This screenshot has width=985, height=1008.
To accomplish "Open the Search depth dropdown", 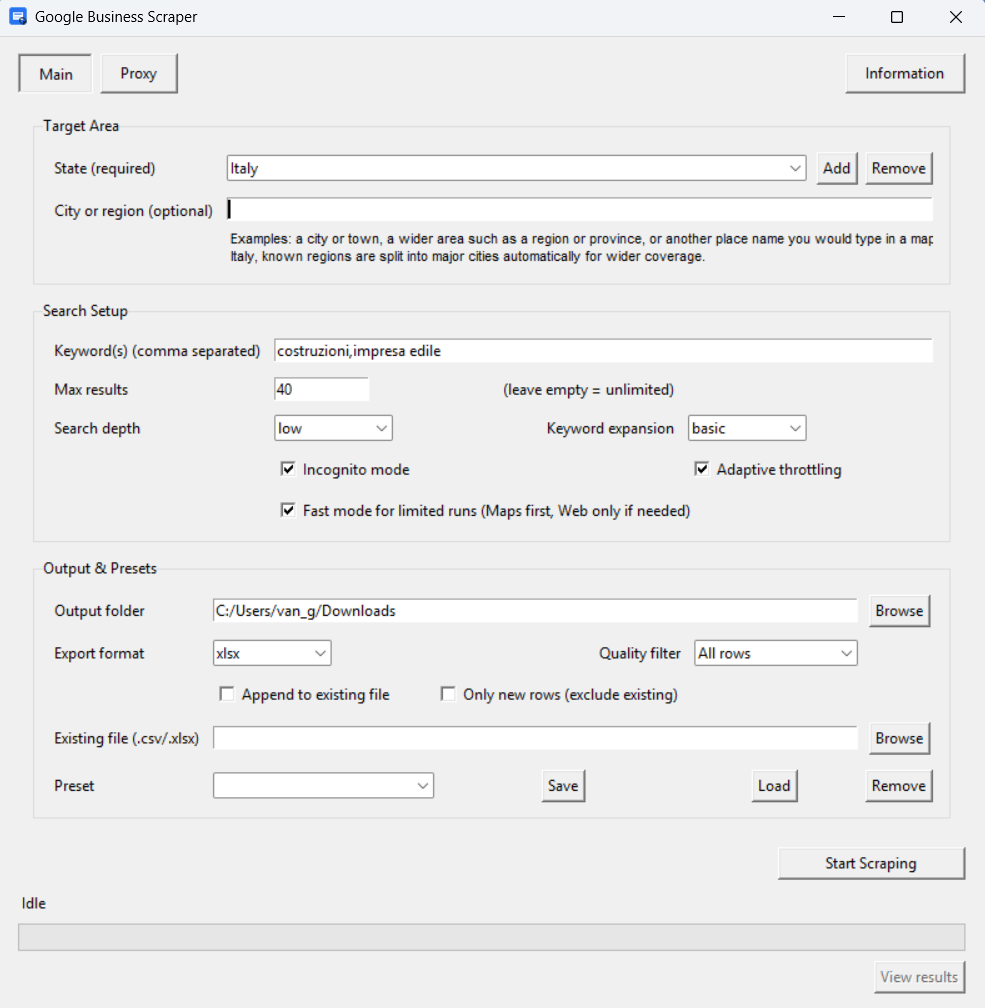I will (x=334, y=429).
